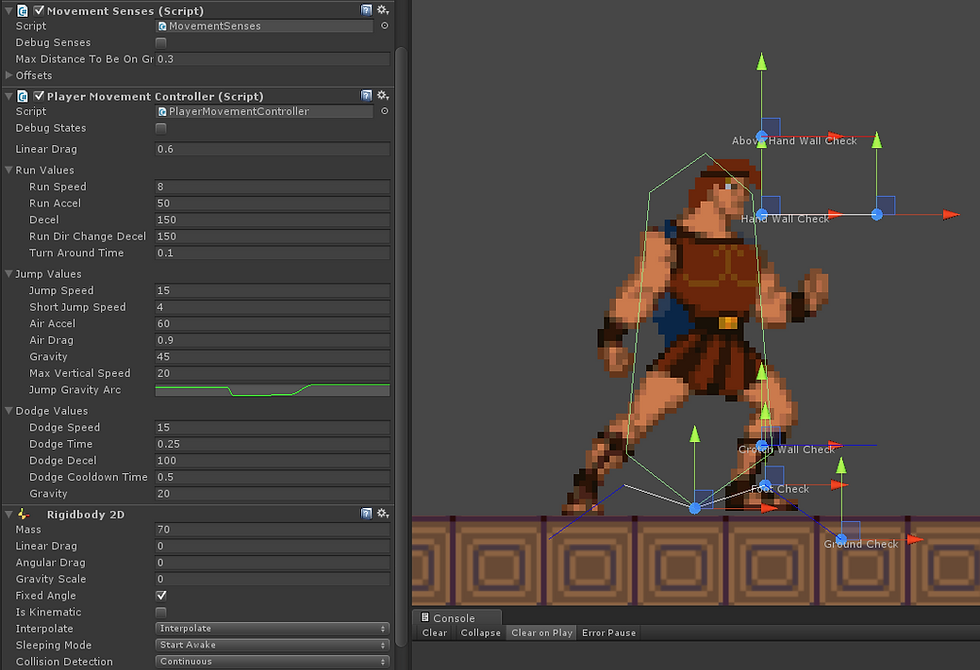Viewport: 980px width, 670px height.
Task: Click the Jump Speed value field
Action: point(272,290)
